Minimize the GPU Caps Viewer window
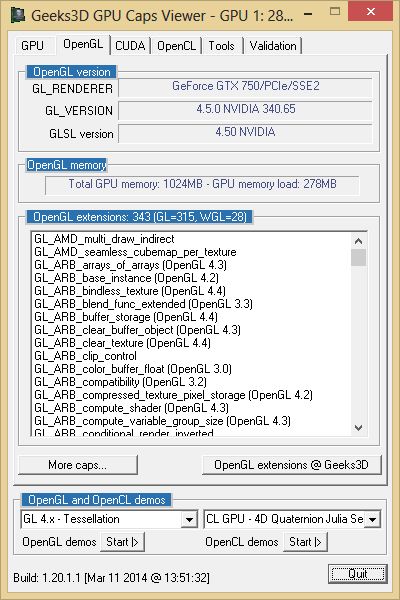400x600 pixels. pos(308,14)
